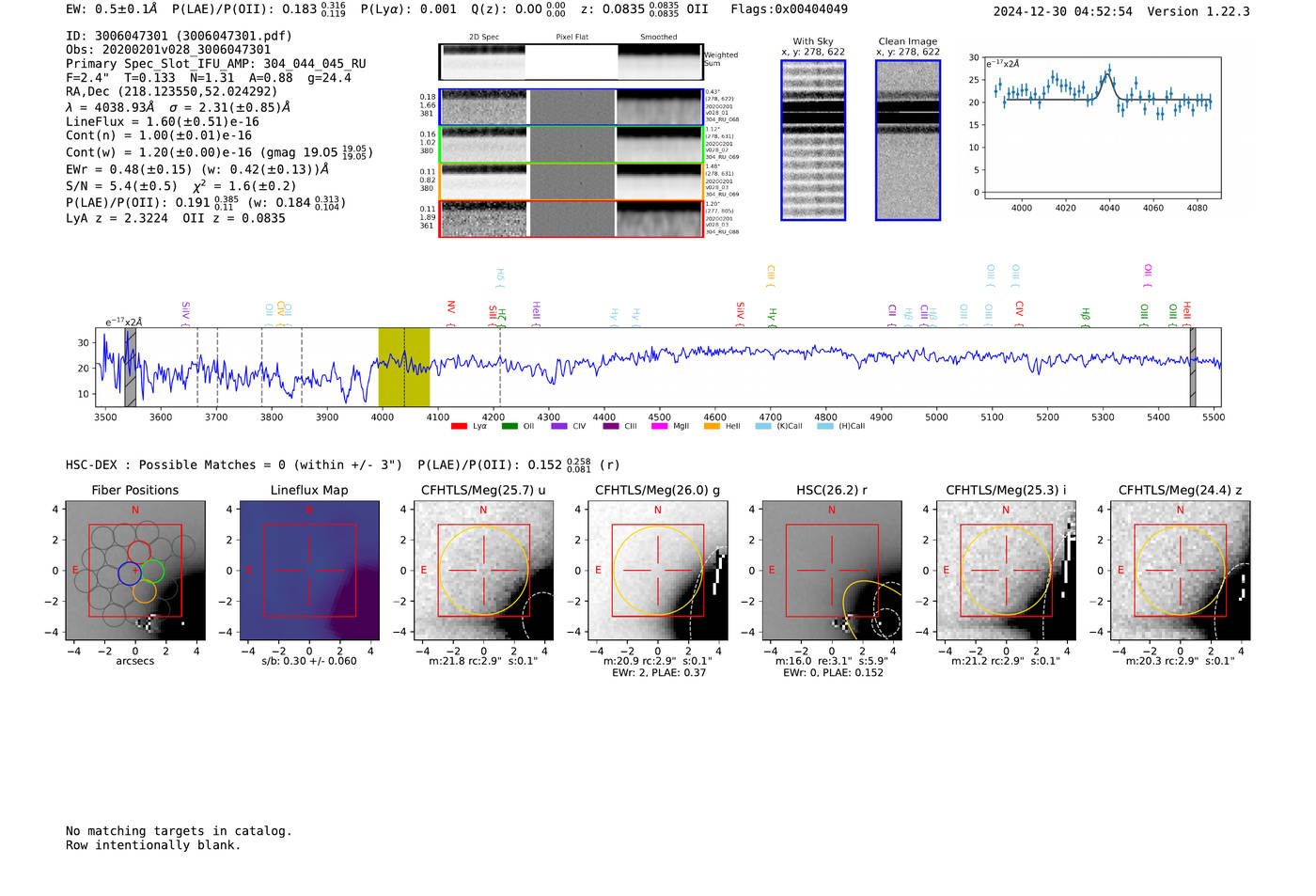Click the blue fiber circle in Fiber Positions

pos(130,574)
